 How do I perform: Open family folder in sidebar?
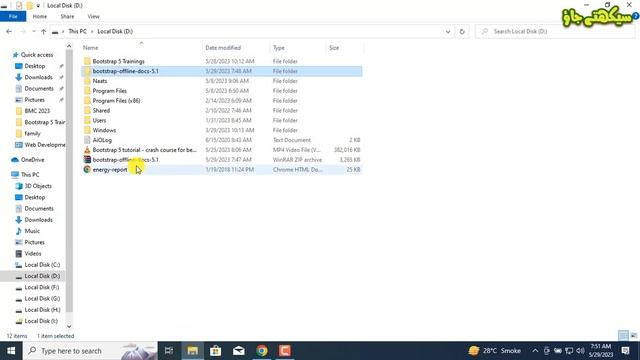pos(32,133)
